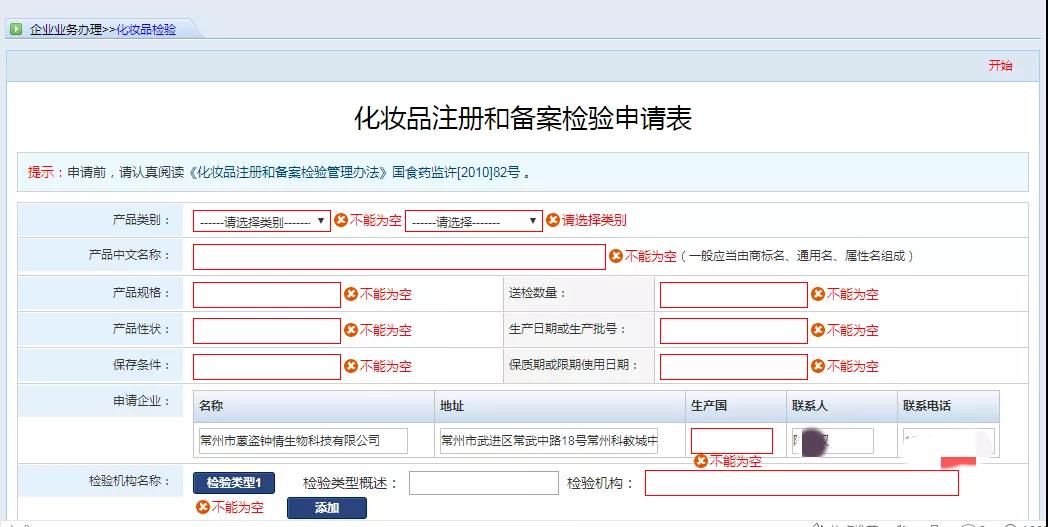Click the error icon after the first category dropdown
The height and width of the screenshot is (527, 1048).
[x=341, y=220]
